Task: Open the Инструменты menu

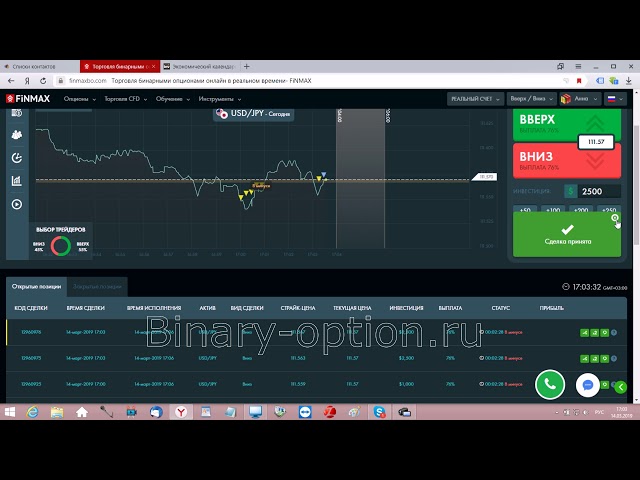Action: 218,99
